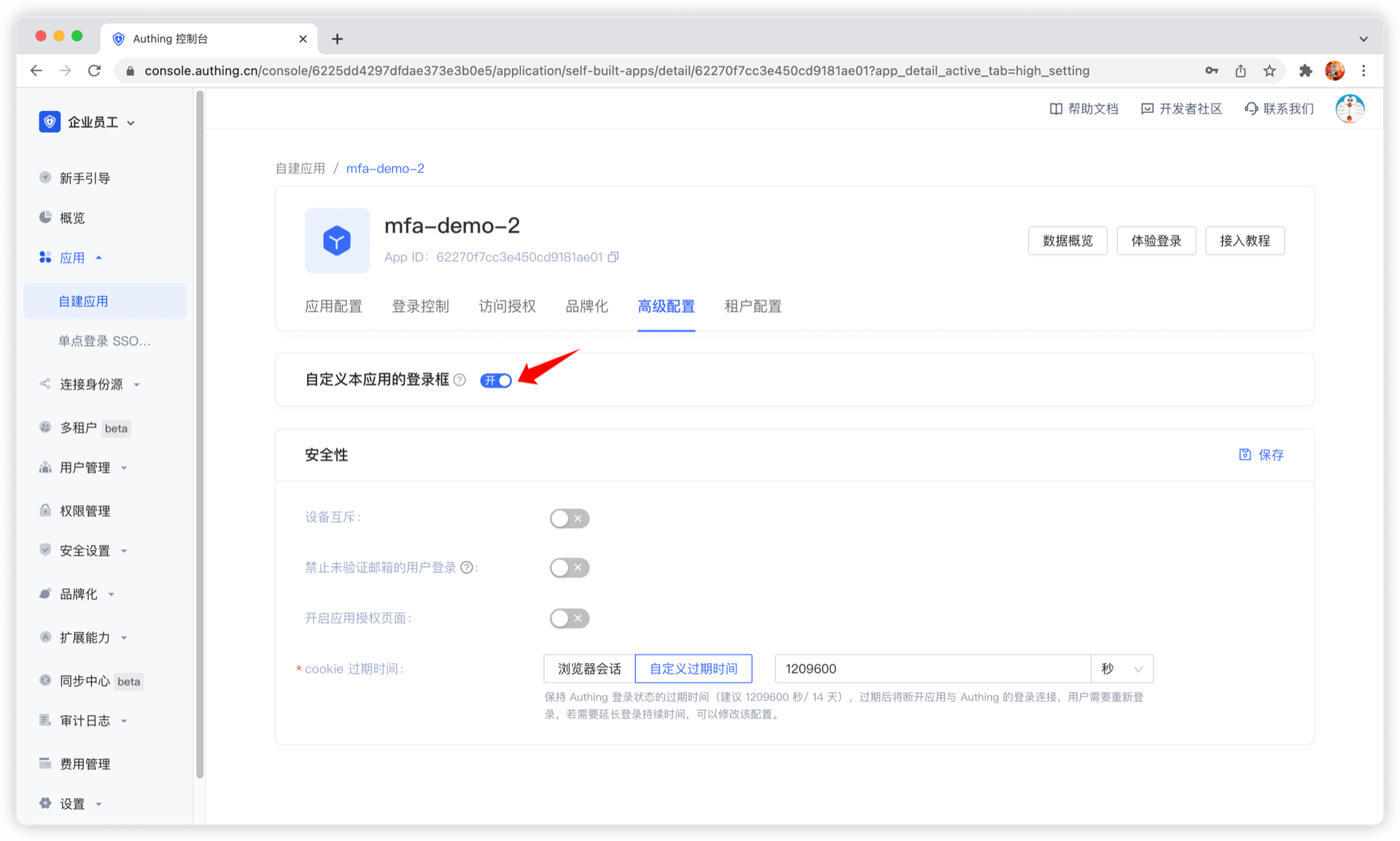Enable the 开启应用授权页面 toggle

[x=569, y=619]
